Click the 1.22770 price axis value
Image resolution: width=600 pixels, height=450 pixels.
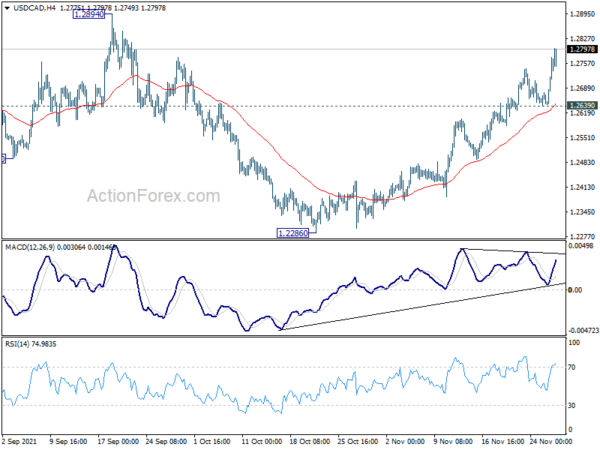click(x=582, y=237)
